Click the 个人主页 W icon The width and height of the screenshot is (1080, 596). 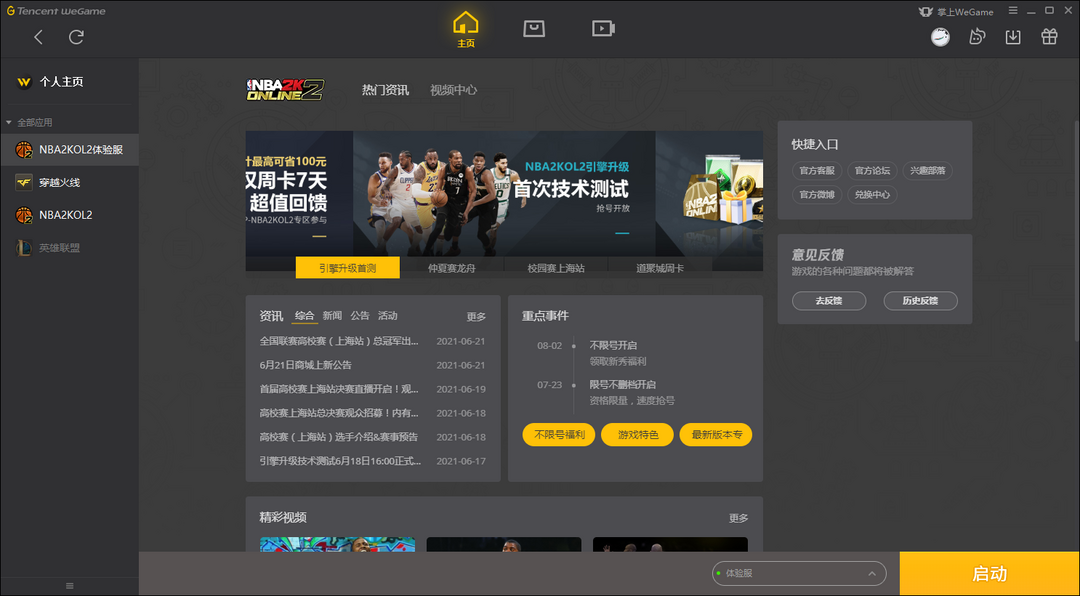(x=24, y=82)
